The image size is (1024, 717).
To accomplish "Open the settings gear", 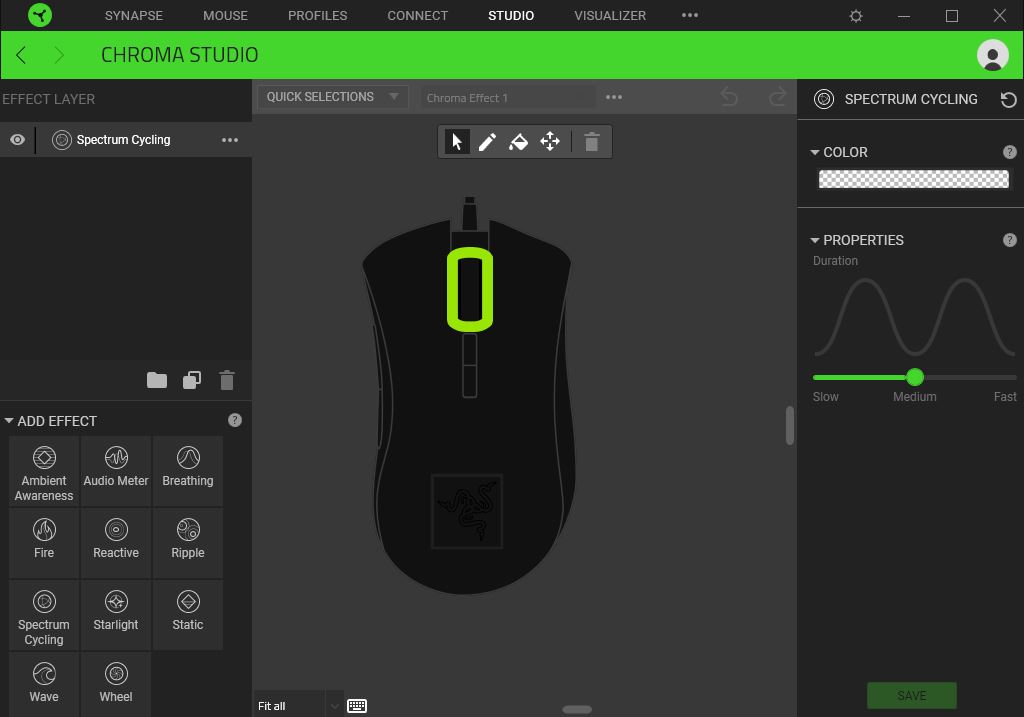I will (x=856, y=16).
